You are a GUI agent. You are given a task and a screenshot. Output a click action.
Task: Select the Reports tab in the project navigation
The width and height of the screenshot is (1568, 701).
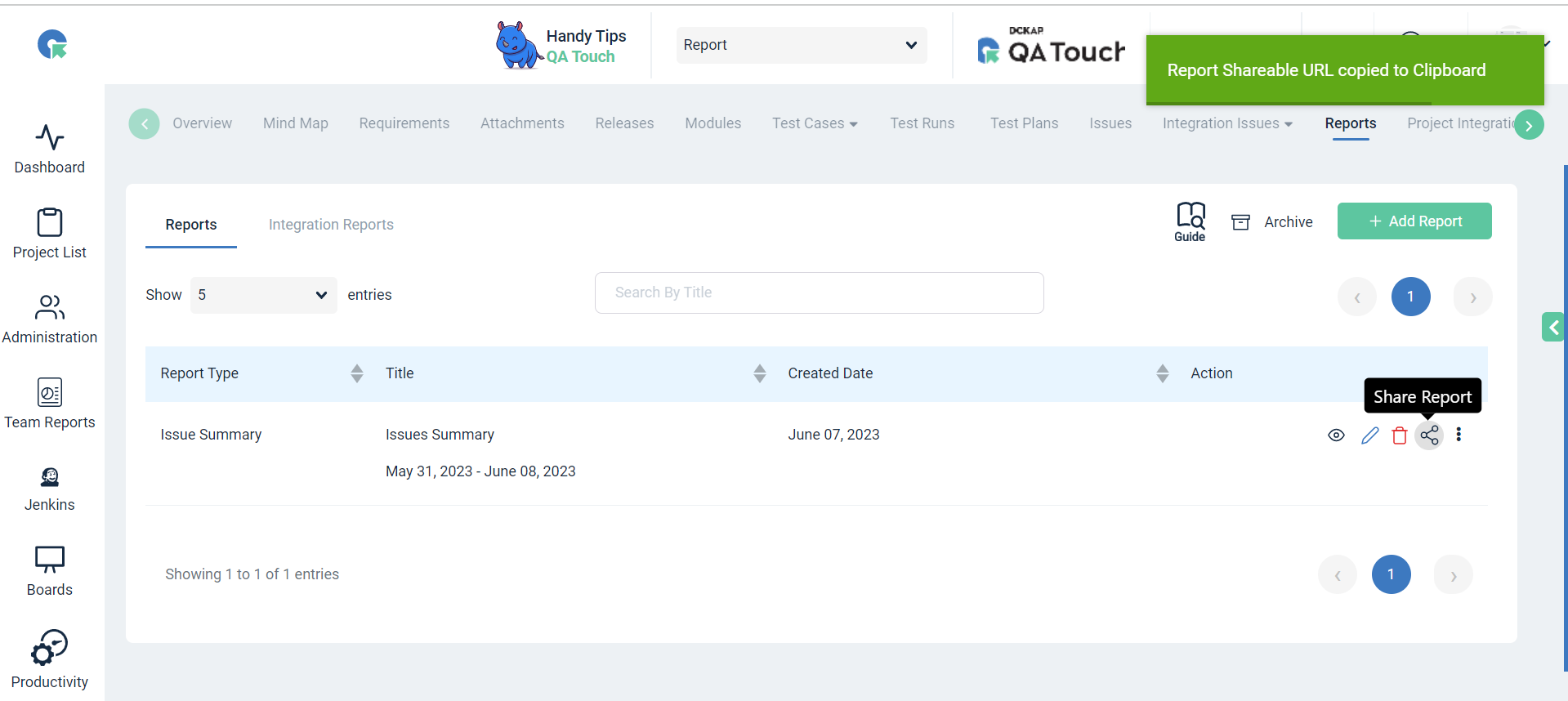pyautogui.click(x=1351, y=123)
